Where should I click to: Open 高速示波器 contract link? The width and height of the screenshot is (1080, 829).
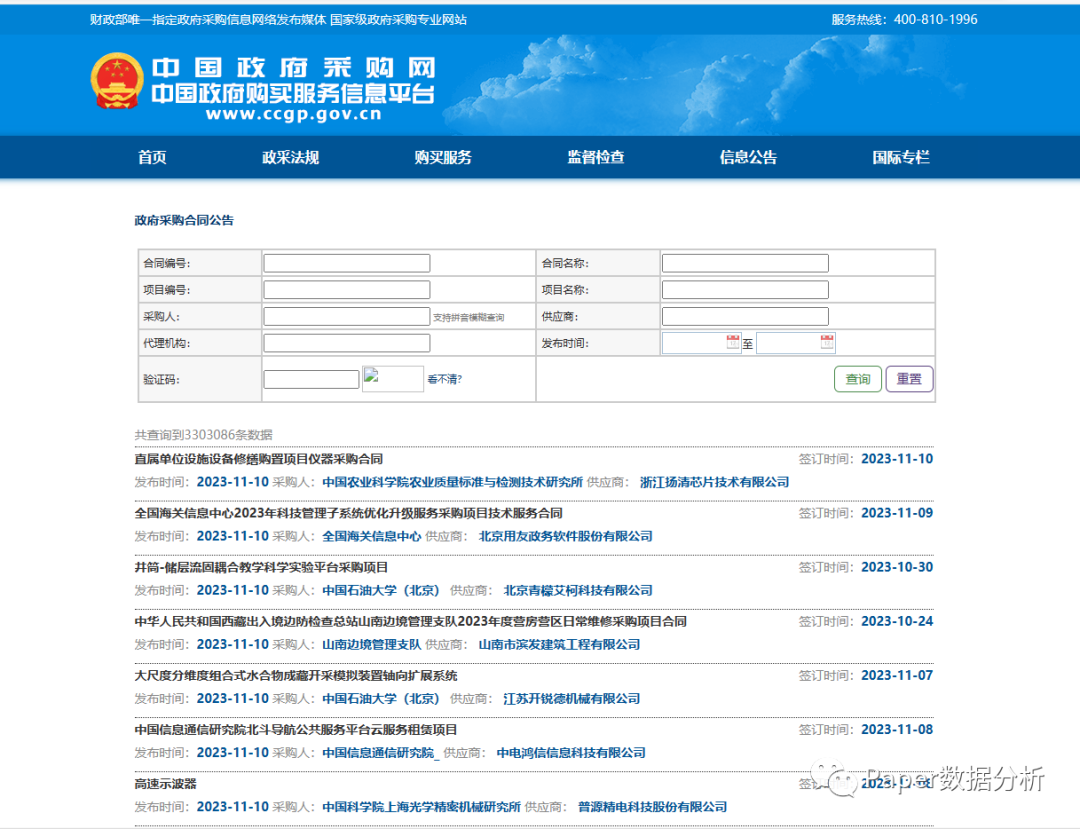tap(165, 784)
